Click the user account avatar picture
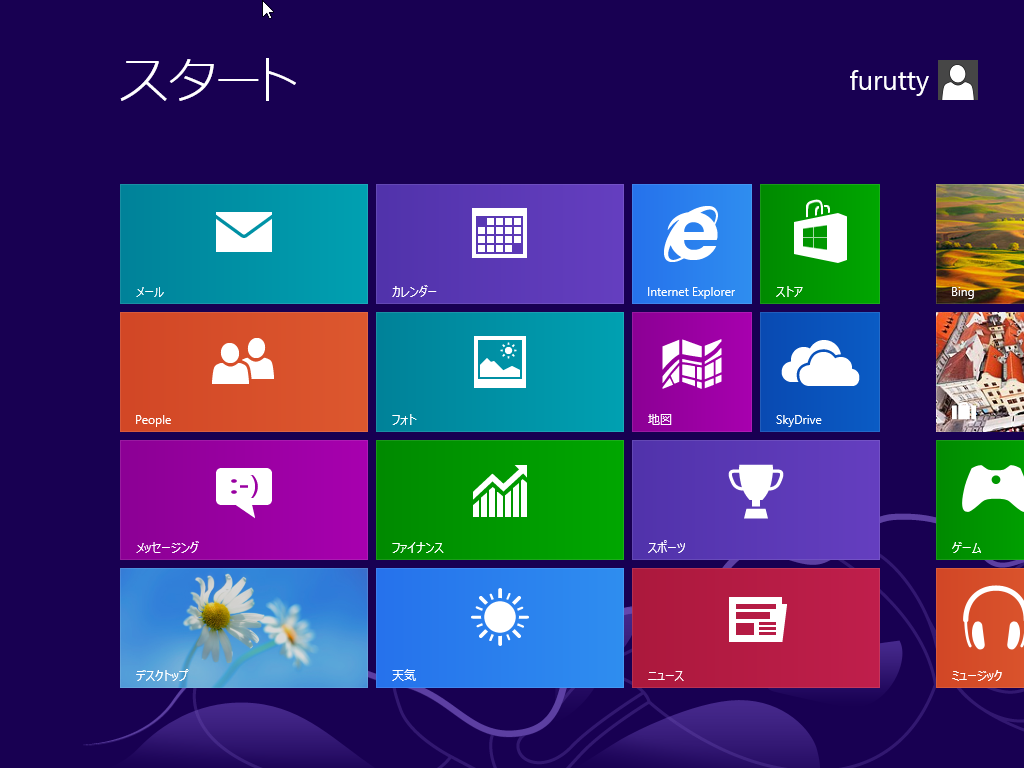The width and height of the screenshot is (1024, 768). point(957,80)
